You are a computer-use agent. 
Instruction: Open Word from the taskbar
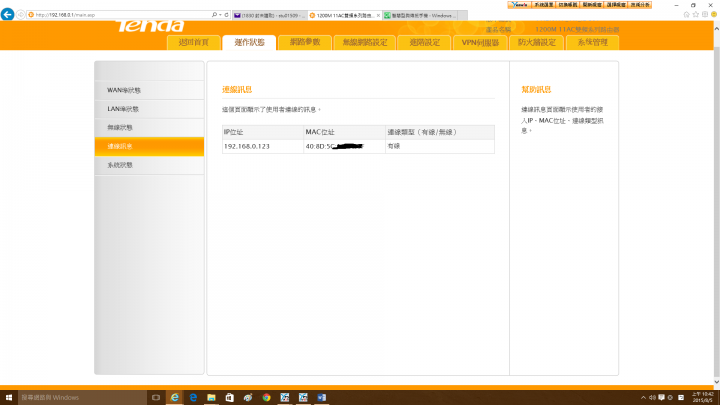(321, 398)
